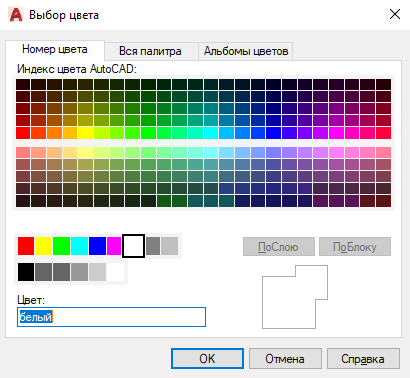Select the outlined white standard color swatch

pos(133,246)
